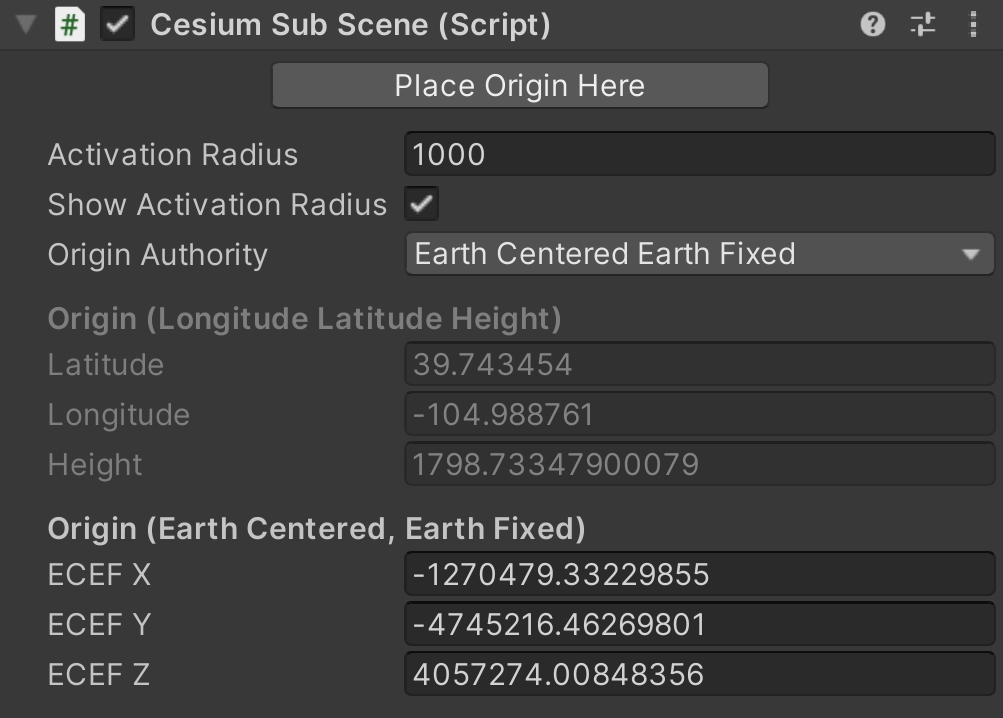Open the component three-dot options menu
This screenshot has height=718, width=1003.
pos(973,25)
